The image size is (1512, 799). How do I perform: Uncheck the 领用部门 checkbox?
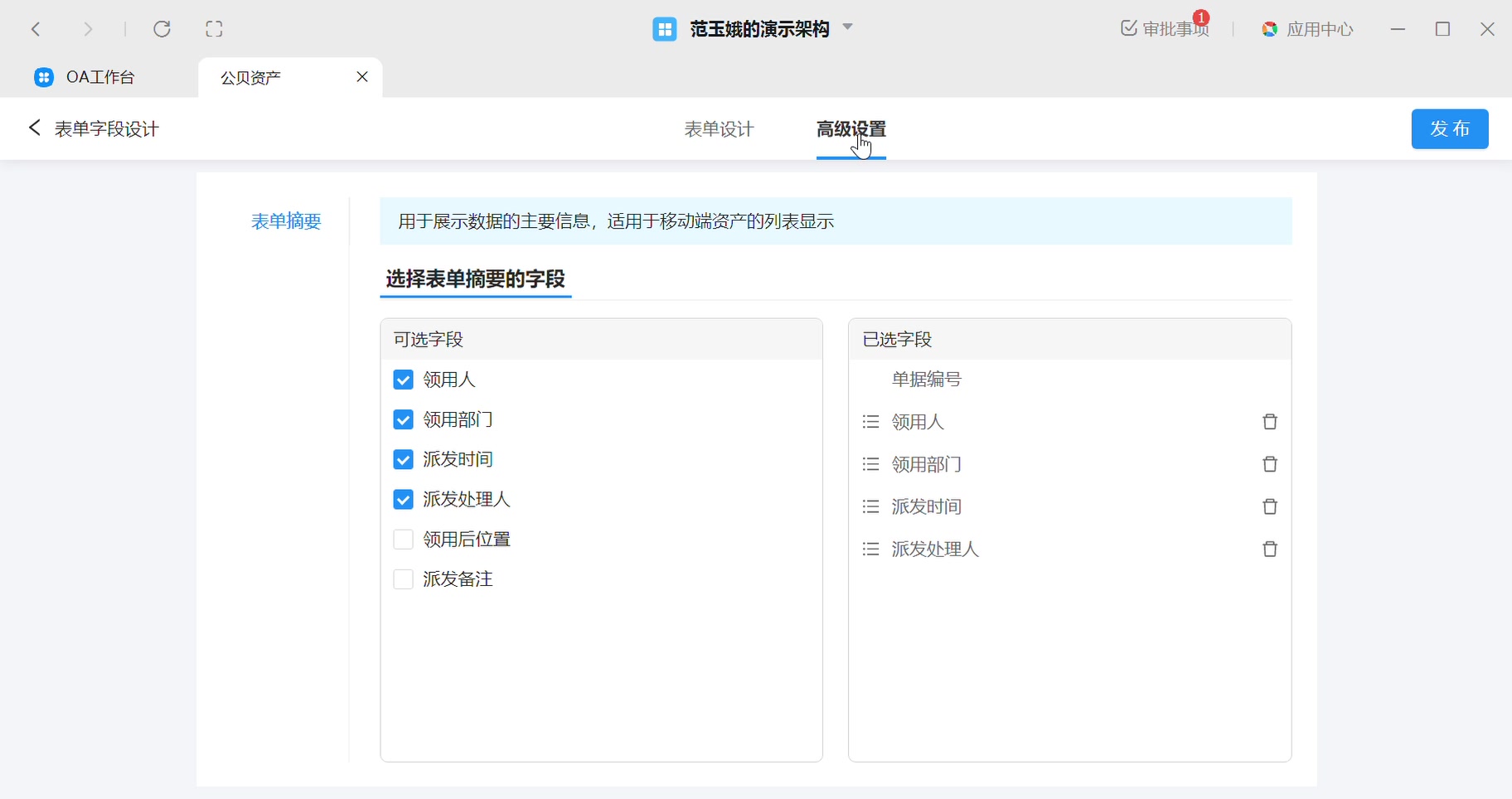pyautogui.click(x=403, y=419)
